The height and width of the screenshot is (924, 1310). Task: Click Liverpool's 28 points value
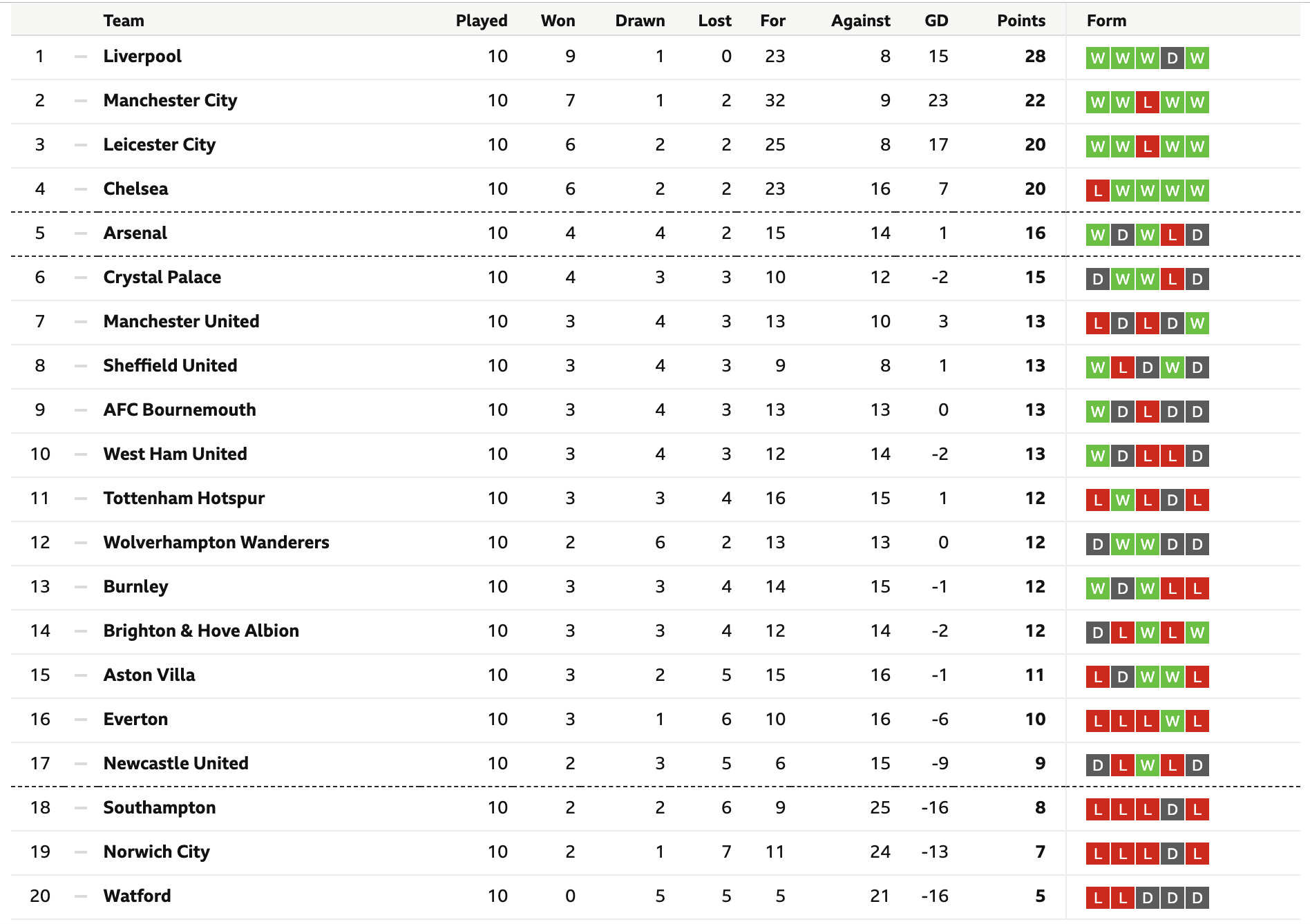pyautogui.click(x=1035, y=57)
